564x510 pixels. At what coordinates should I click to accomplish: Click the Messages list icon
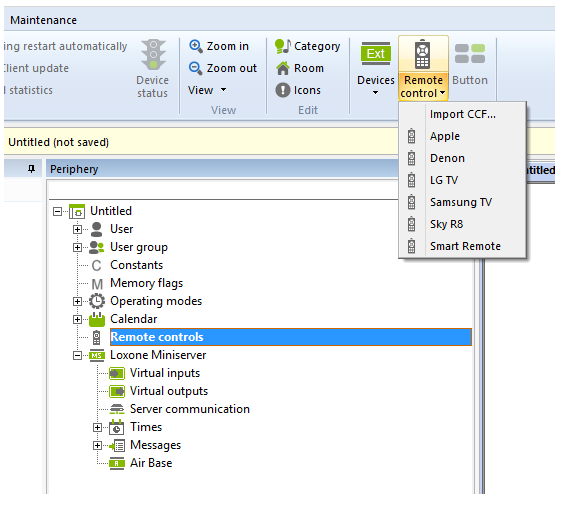[117, 446]
